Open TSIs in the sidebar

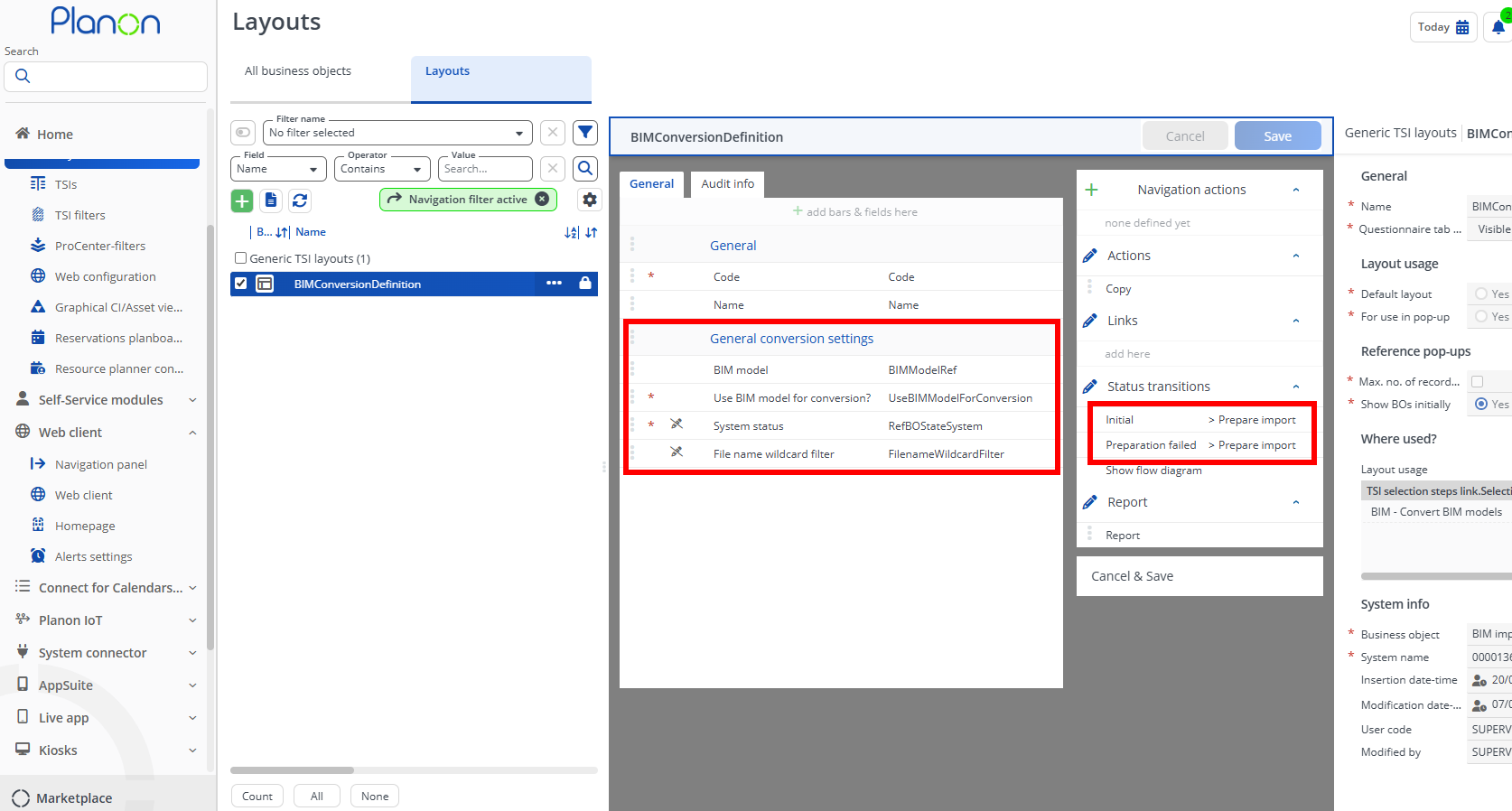click(66, 184)
